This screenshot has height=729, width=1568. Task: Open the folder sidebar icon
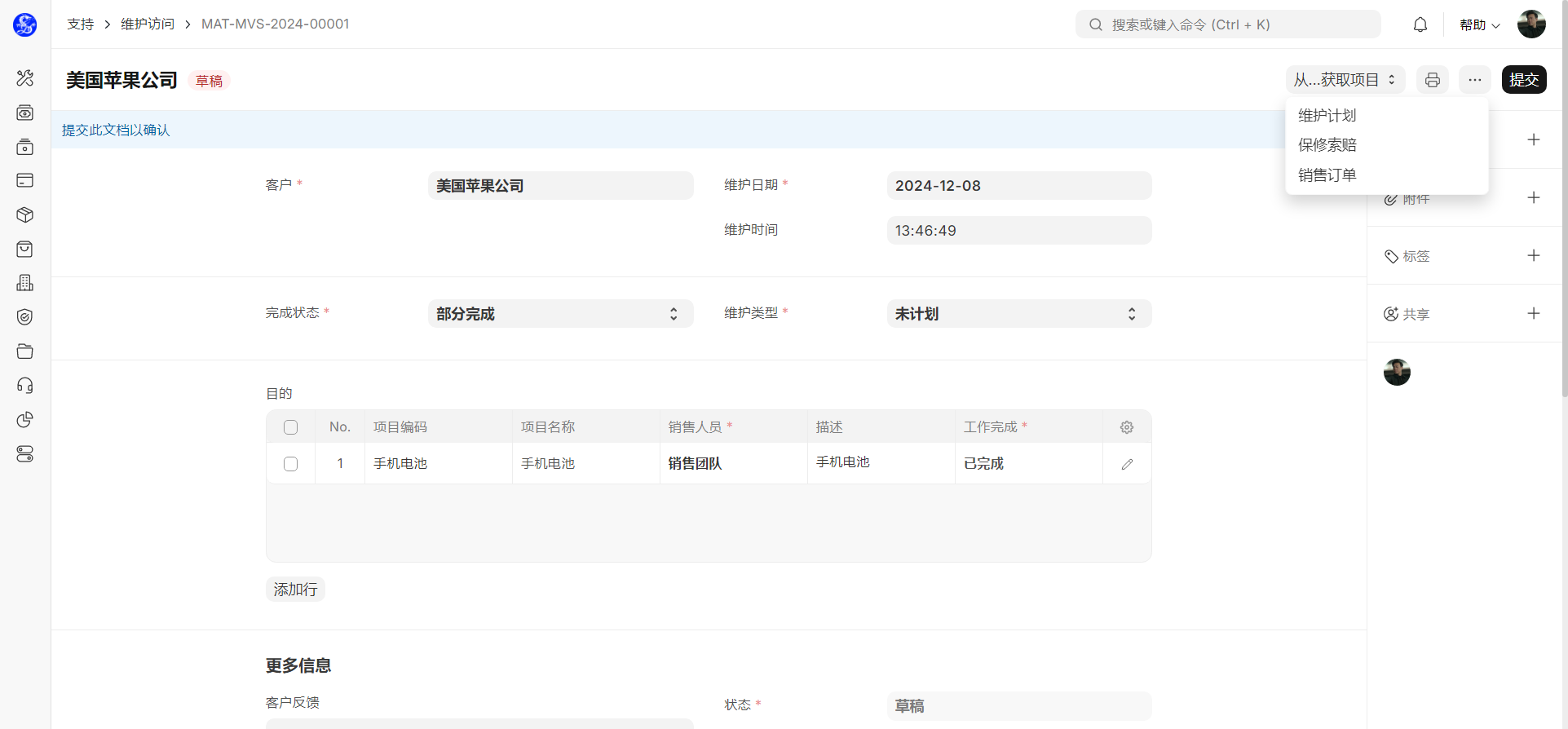point(25,351)
